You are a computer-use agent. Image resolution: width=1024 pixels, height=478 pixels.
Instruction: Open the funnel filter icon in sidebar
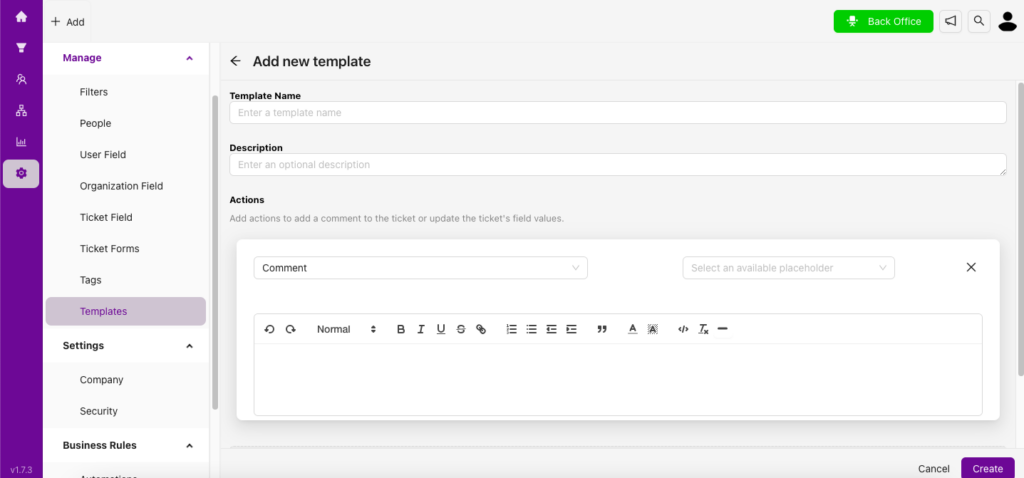point(21,48)
